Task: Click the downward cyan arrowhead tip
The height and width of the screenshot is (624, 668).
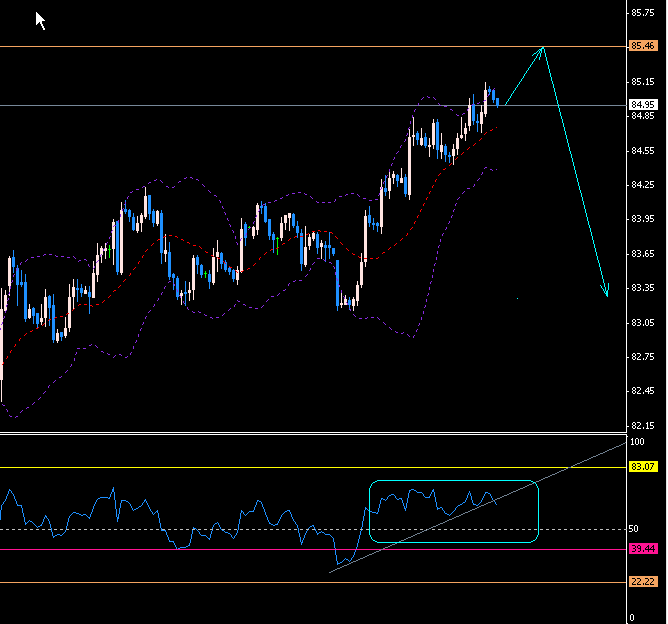Action: coord(606,294)
